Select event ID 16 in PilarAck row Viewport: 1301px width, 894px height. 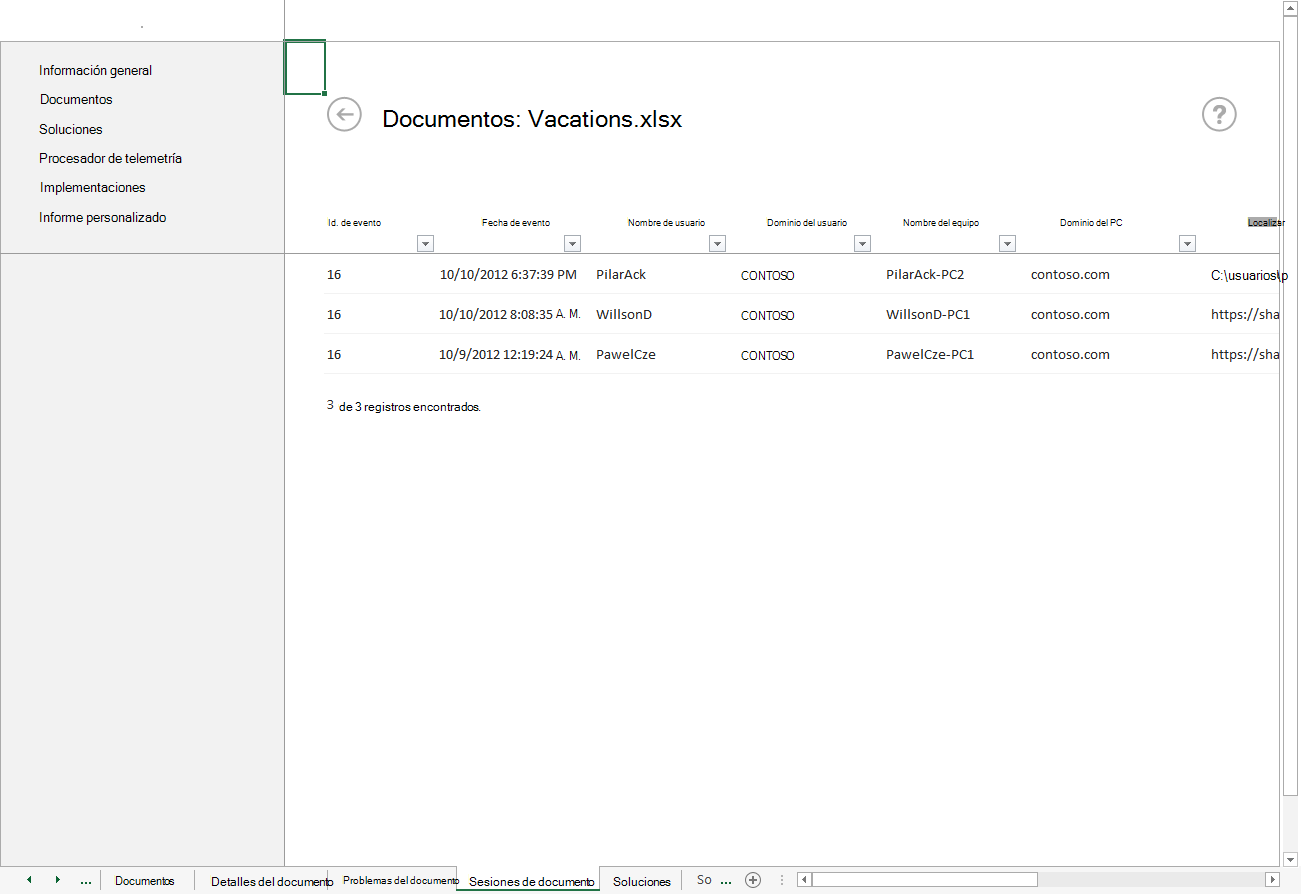[334, 275]
